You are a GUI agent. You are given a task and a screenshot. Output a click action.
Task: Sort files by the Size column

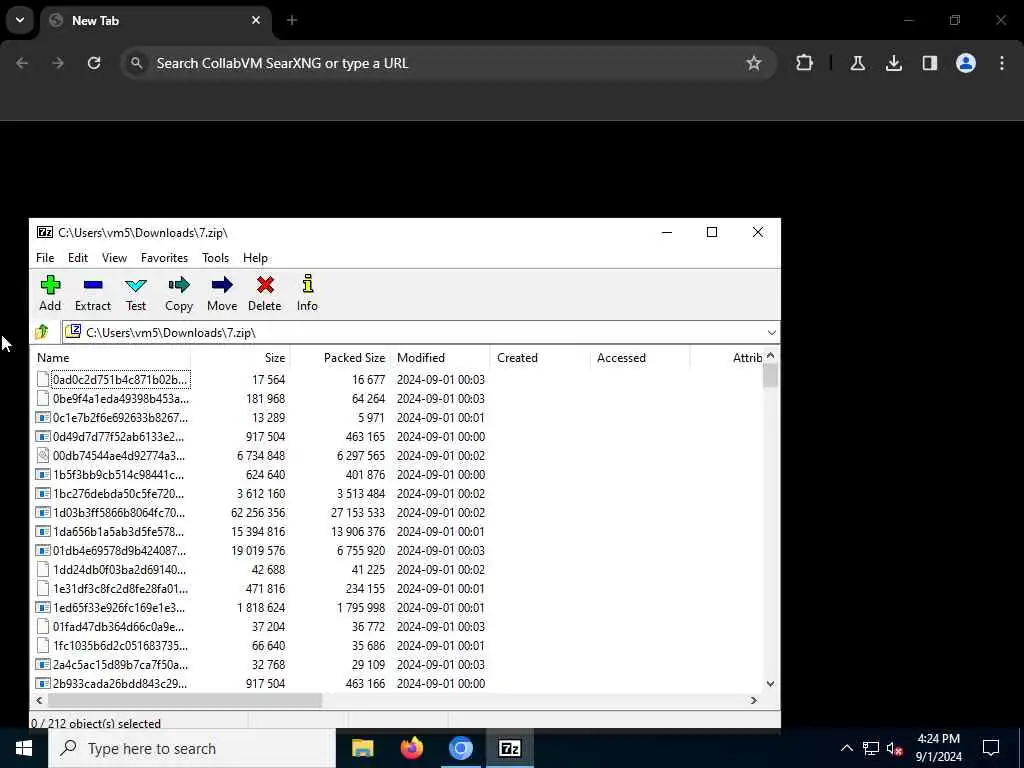[240, 358]
